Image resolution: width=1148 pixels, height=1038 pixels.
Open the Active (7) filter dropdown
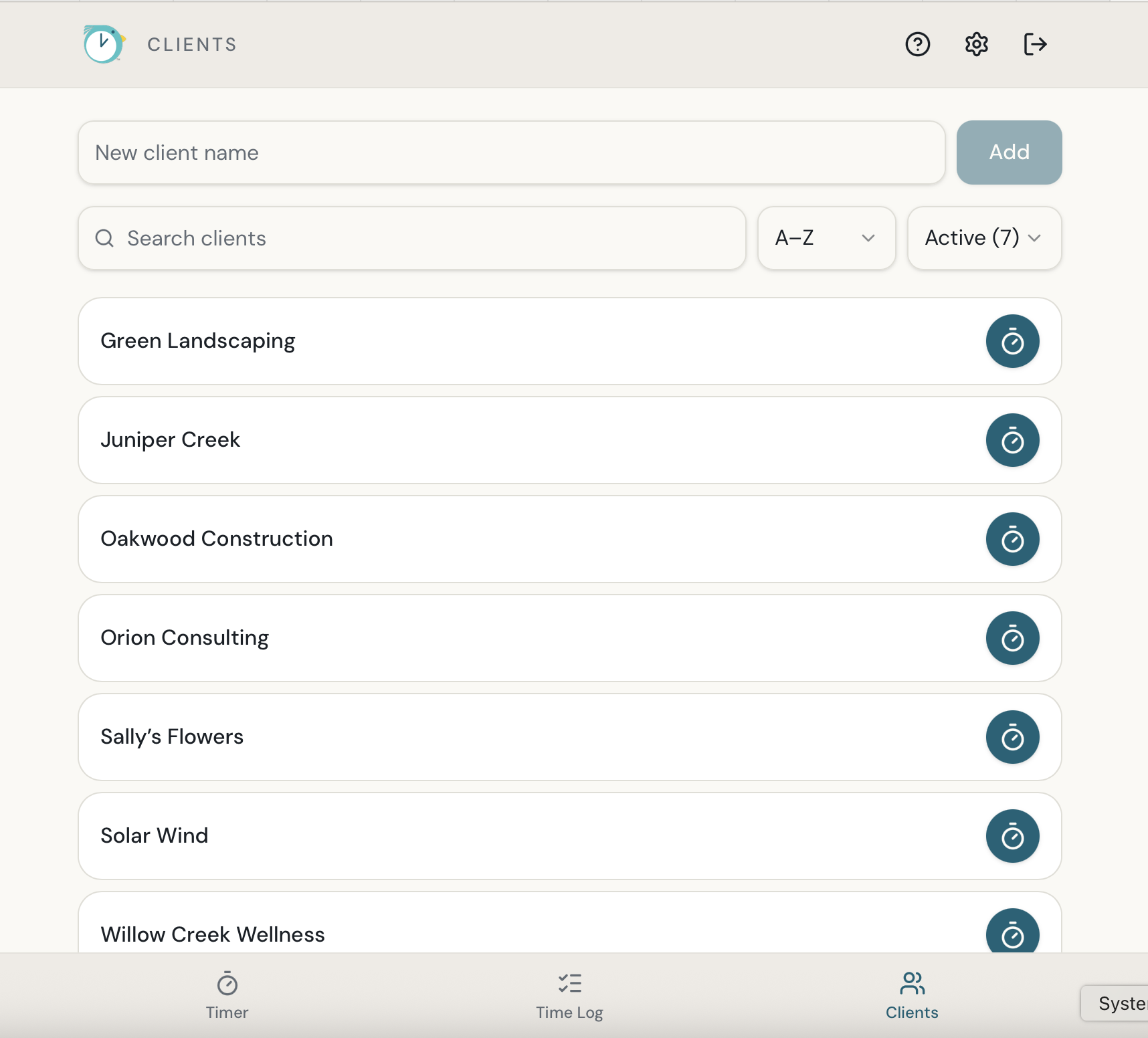click(985, 238)
